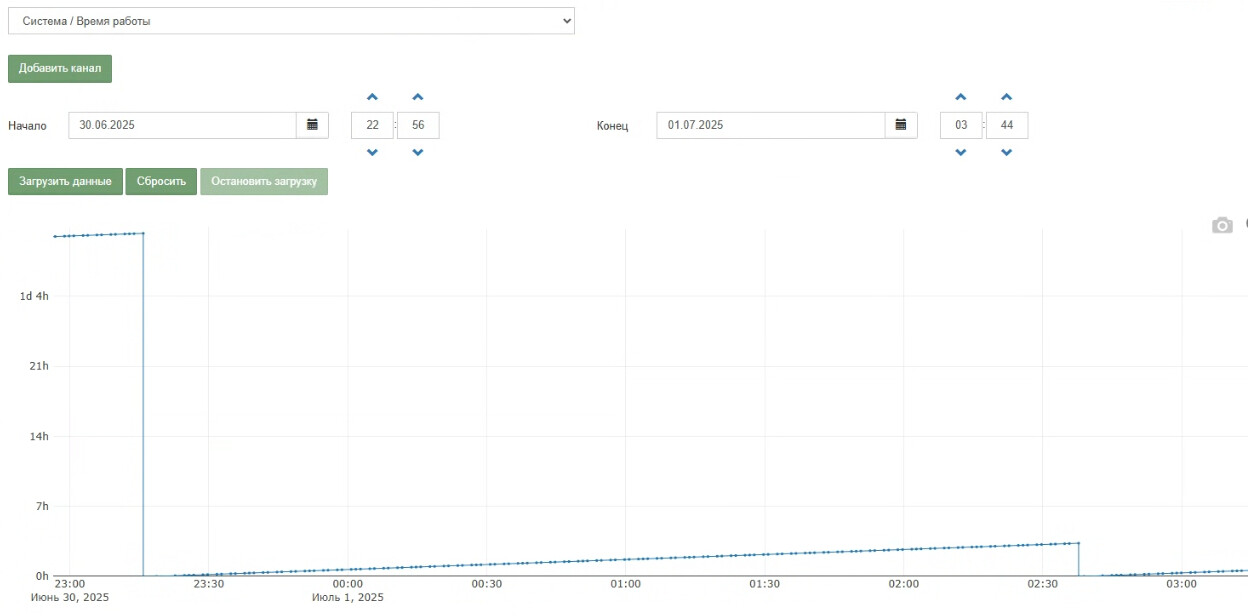Edit the Конец date field 01.07.2025
The height and width of the screenshot is (616, 1248).
[771, 125]
